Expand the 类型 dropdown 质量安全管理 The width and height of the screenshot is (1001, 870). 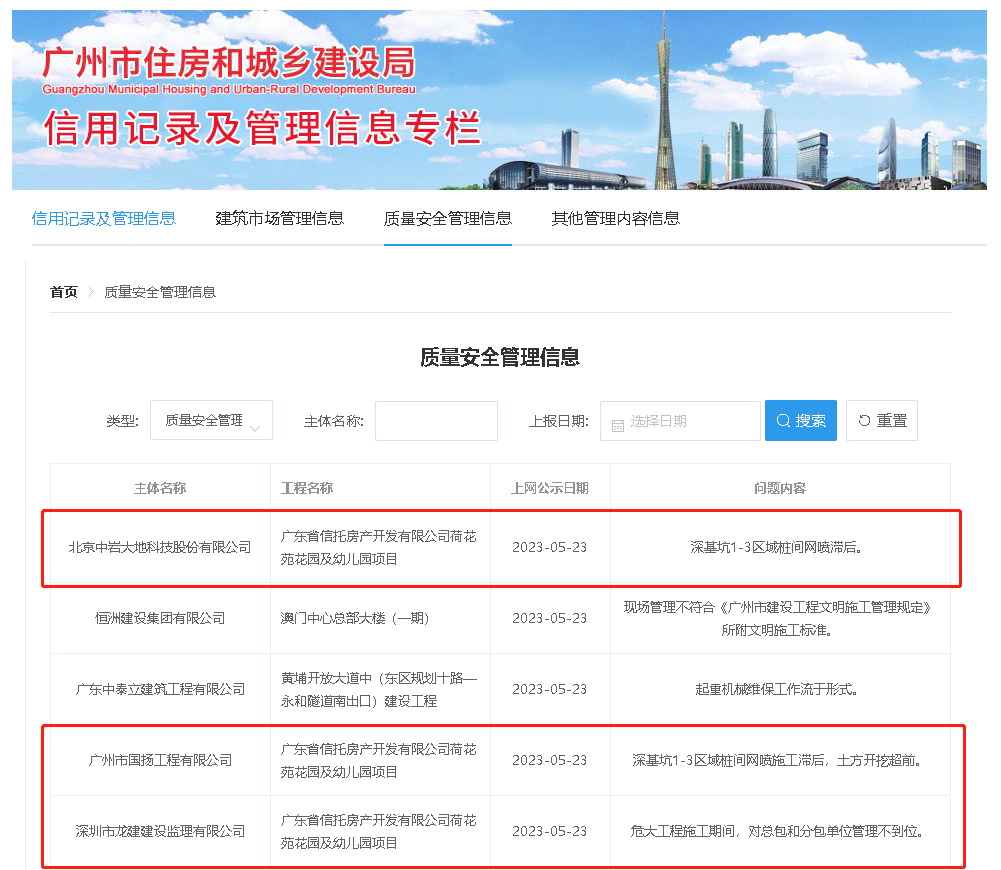[x=211, y=420]
